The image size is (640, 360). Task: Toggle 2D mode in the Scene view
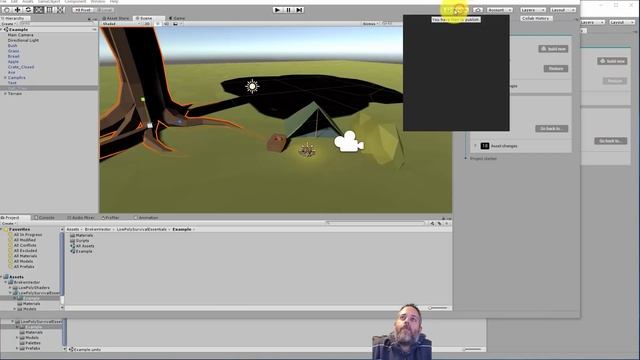click(147, 24)
